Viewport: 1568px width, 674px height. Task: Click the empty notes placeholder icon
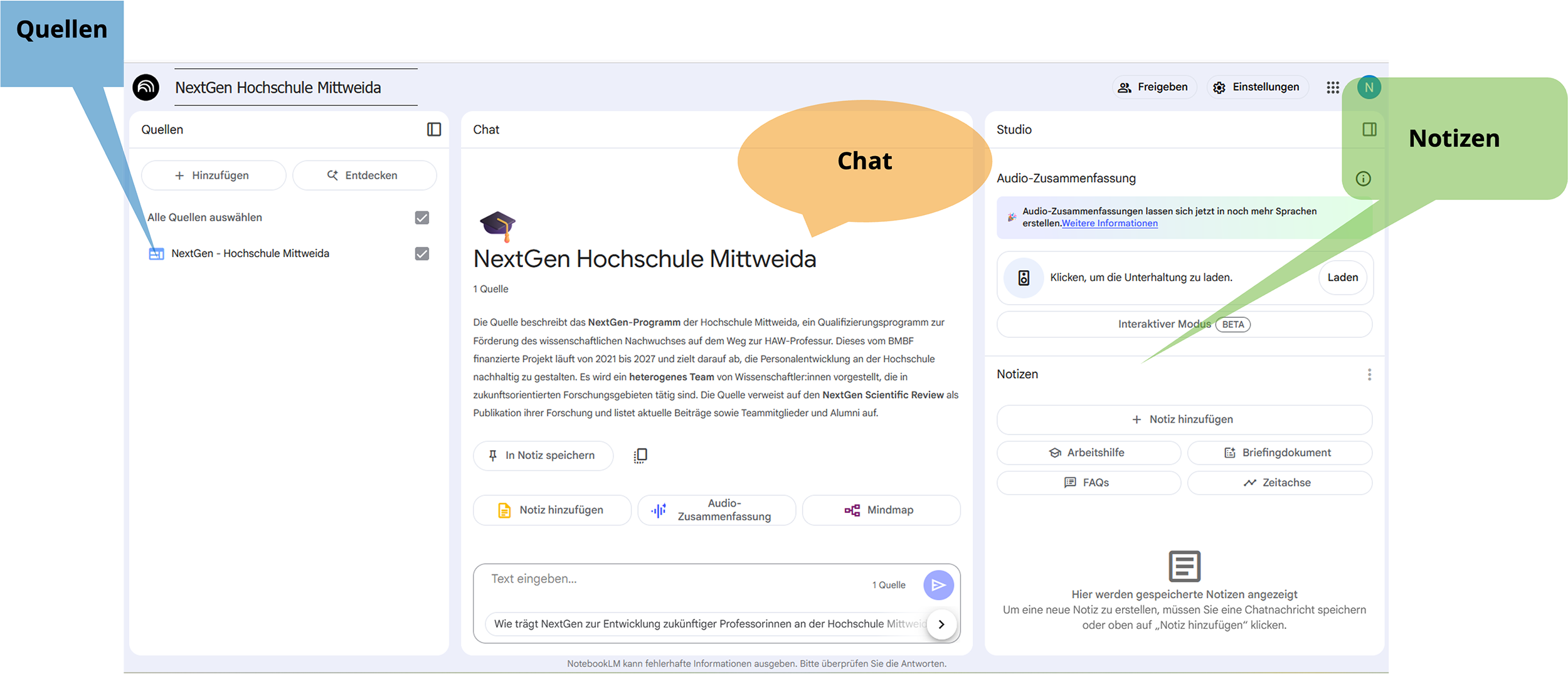pyautogui.click(x=1184, y=566)
